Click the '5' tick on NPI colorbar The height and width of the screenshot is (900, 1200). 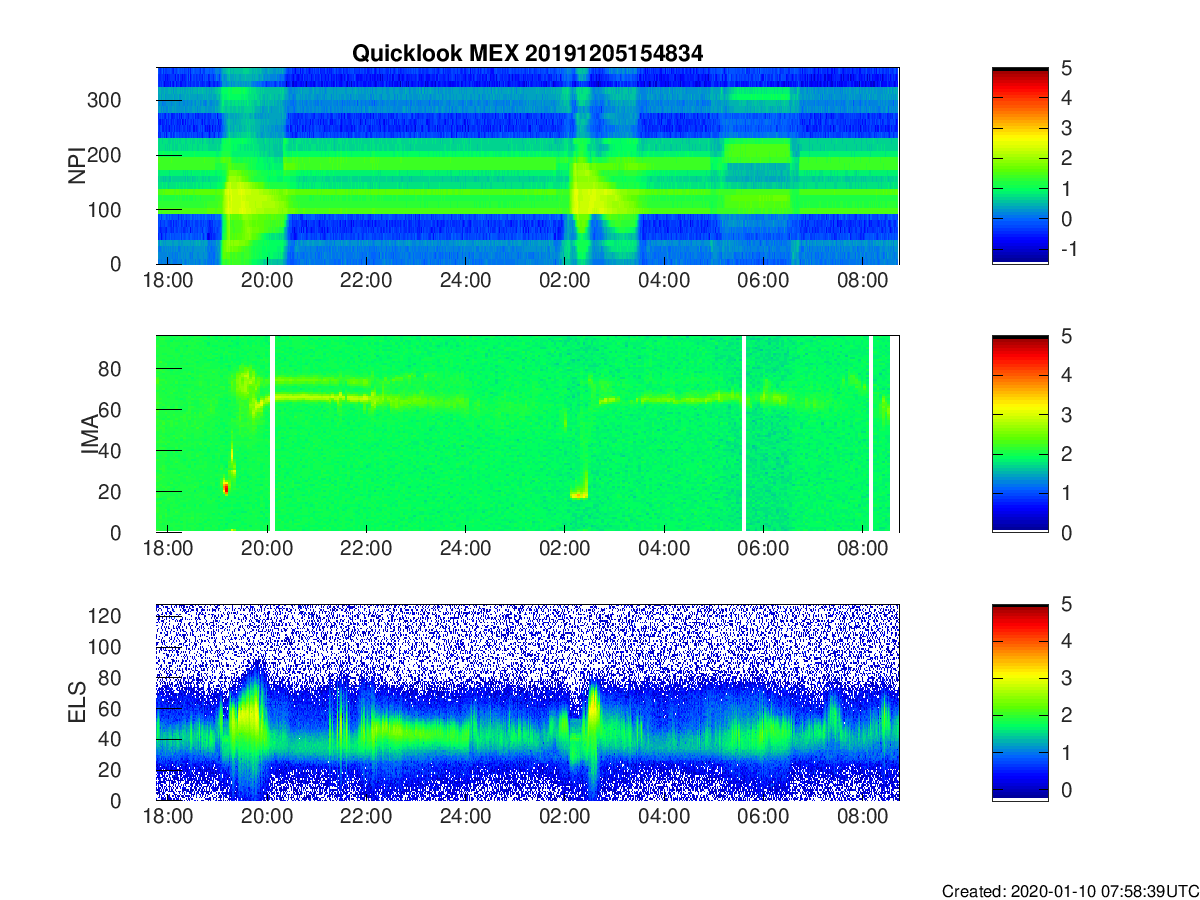click(1065, 69)
